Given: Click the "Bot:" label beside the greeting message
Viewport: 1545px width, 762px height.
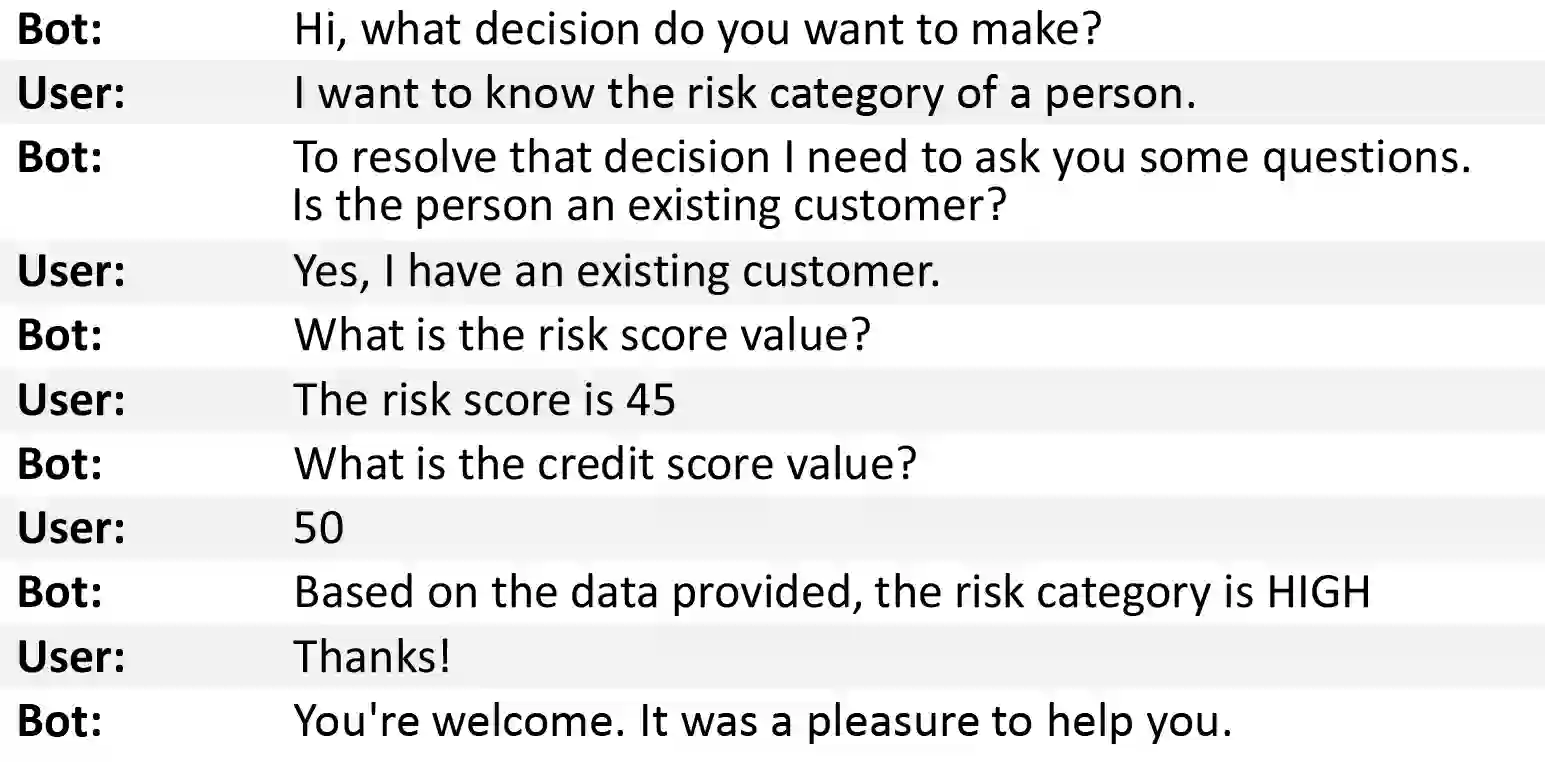Looking at the screenshot, I should pos(60,30).
